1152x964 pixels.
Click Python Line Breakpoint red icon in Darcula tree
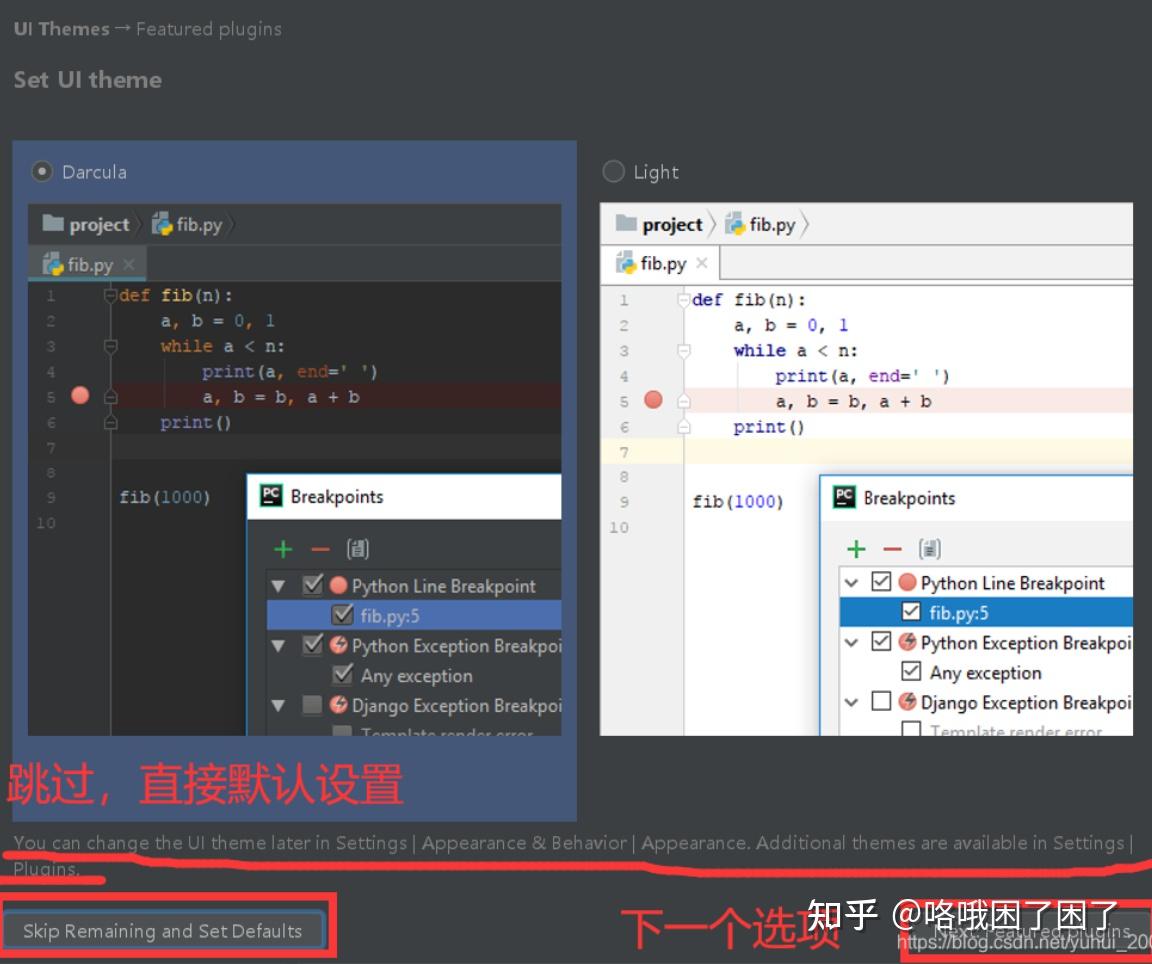[339, 585]
